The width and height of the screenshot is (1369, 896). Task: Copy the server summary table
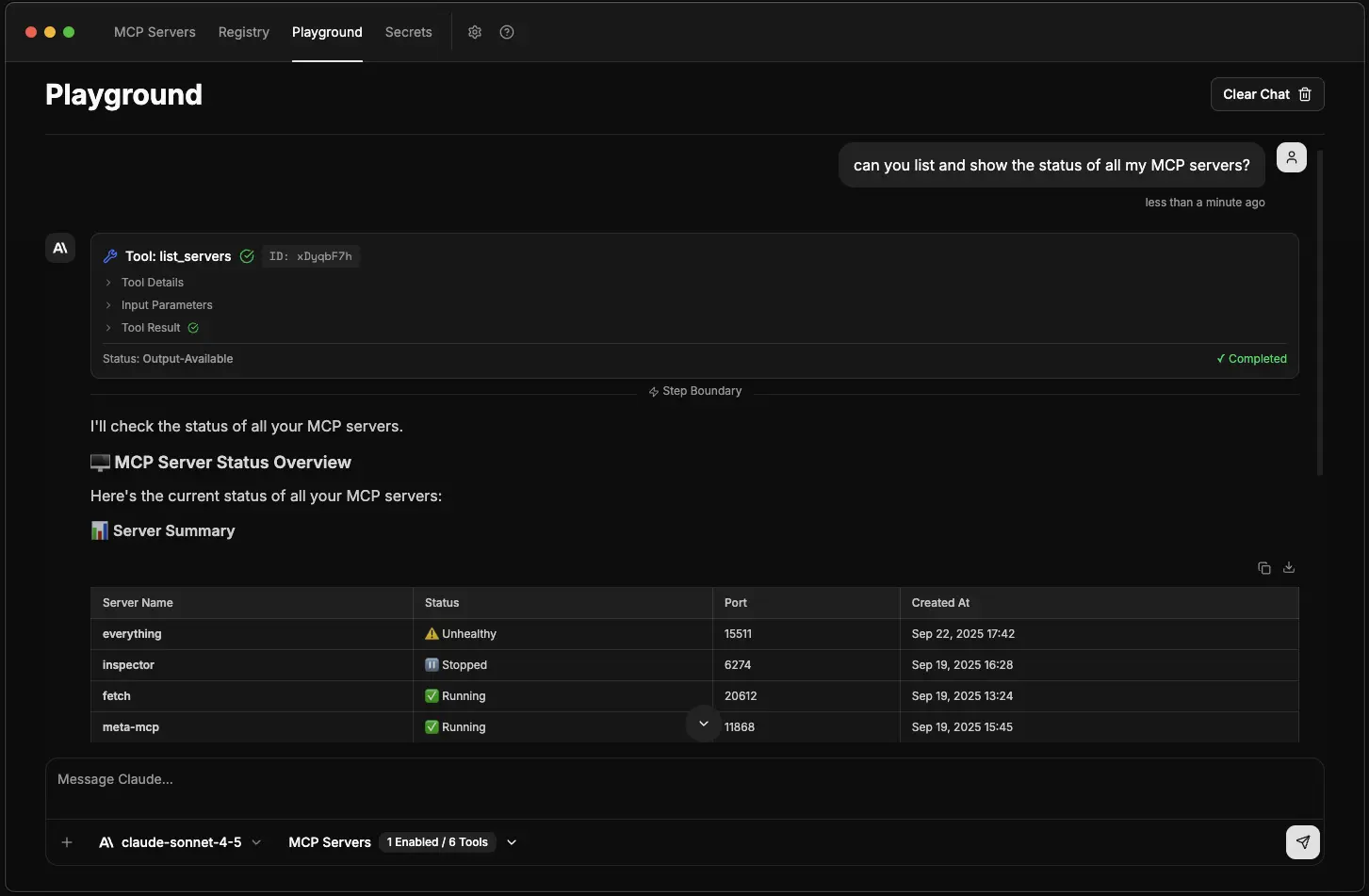1263,567
